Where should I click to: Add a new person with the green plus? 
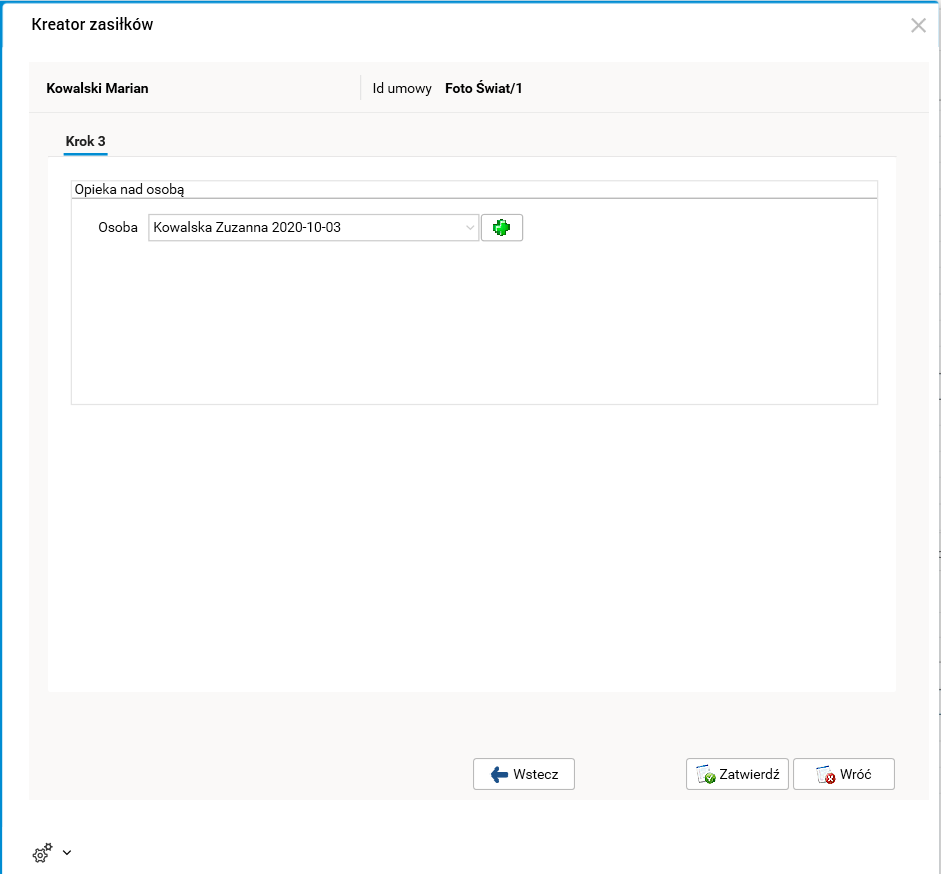tap(502, 228)
